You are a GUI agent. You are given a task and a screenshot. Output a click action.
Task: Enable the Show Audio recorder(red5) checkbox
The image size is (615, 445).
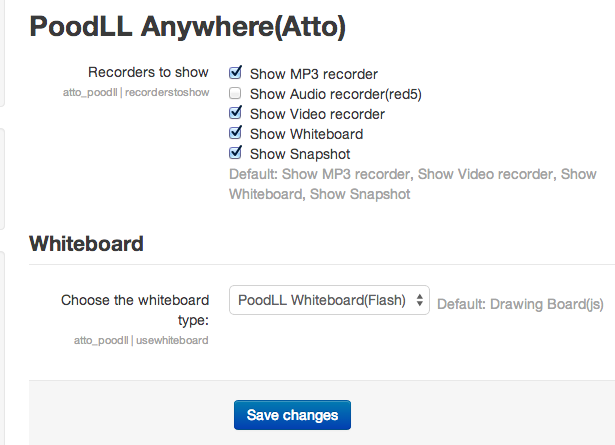pyautogui.click(x=235, y=93)
